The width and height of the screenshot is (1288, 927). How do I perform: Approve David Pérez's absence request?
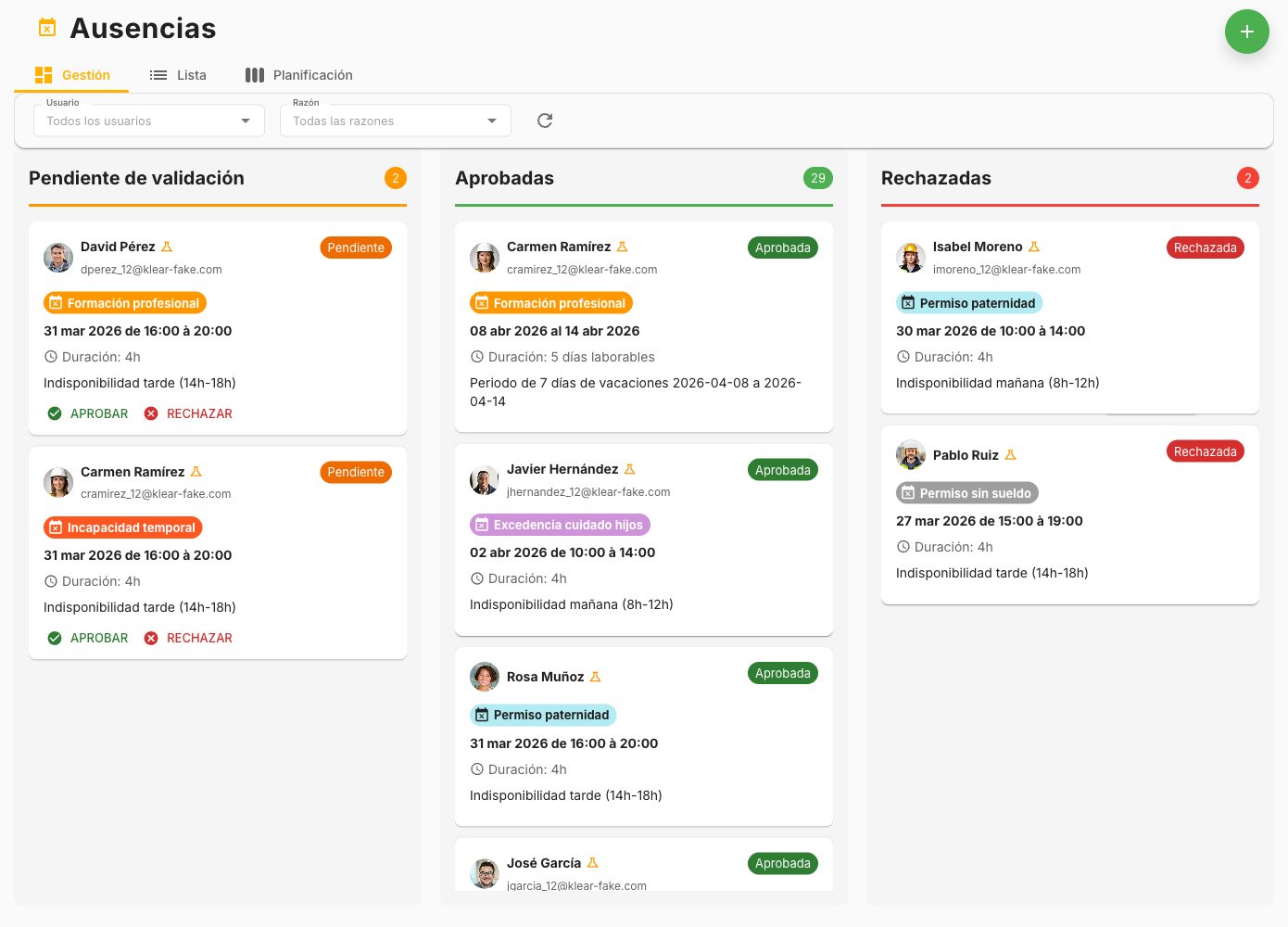pos(88,413)
